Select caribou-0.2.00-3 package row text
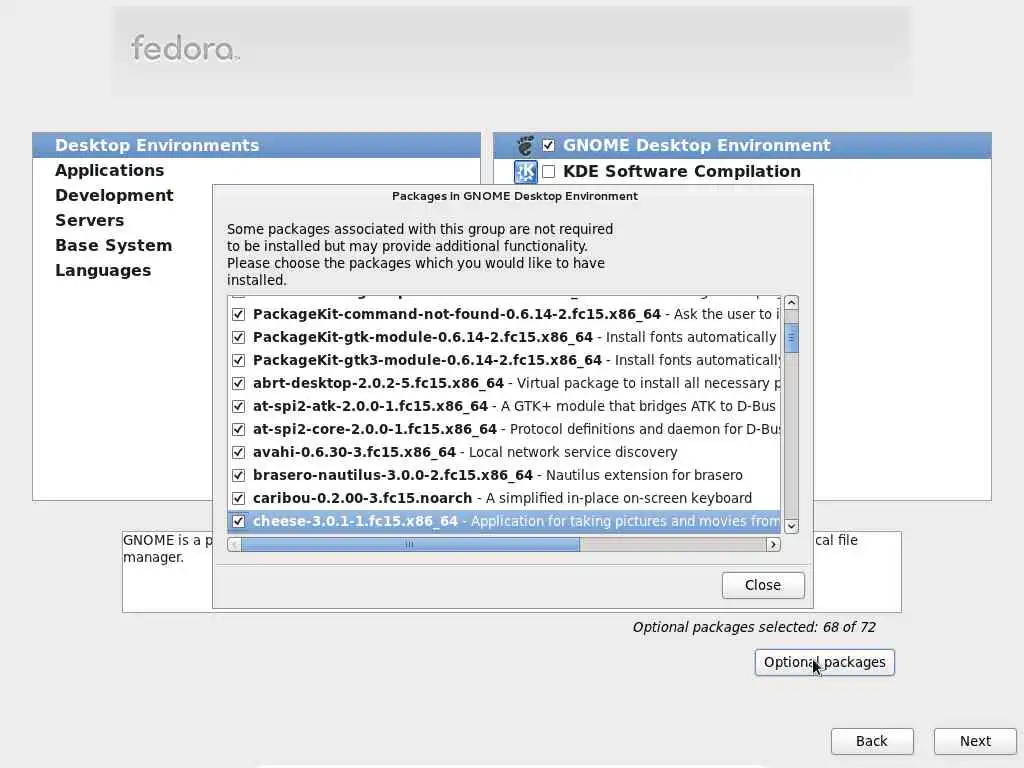The width and height of the screenshot is (1024, 768). [502, 498]
